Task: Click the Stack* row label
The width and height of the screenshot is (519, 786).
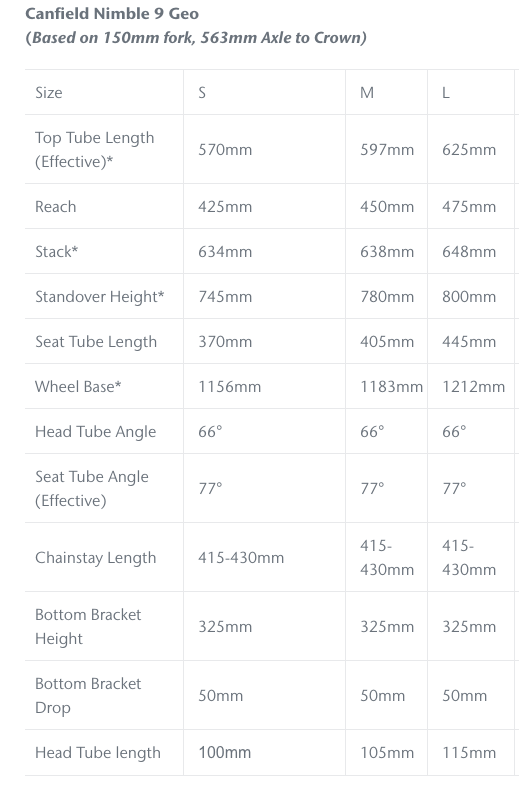Action: (57, 252)
